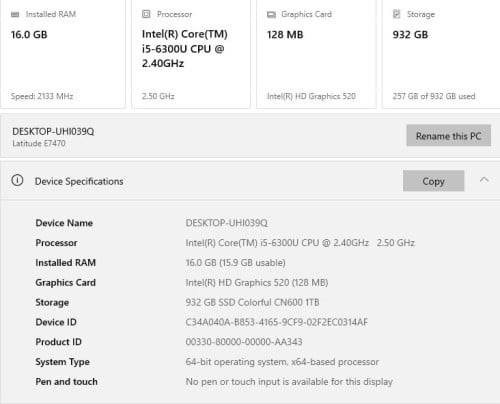Click the 'Device ID' row label
Viewport: 500px width, 404px height.
click(56, 322)
